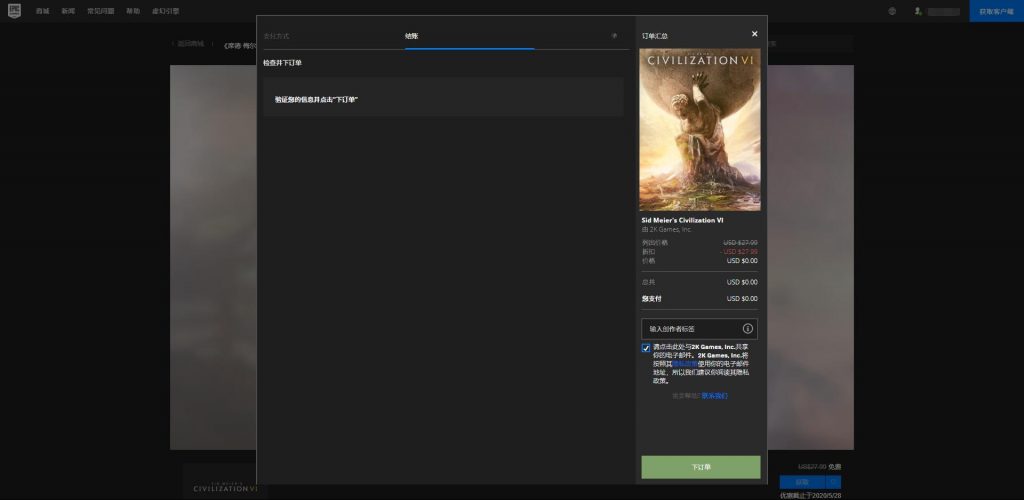Uncheck the share email with 2K Games checkbox

click(646, 348)
